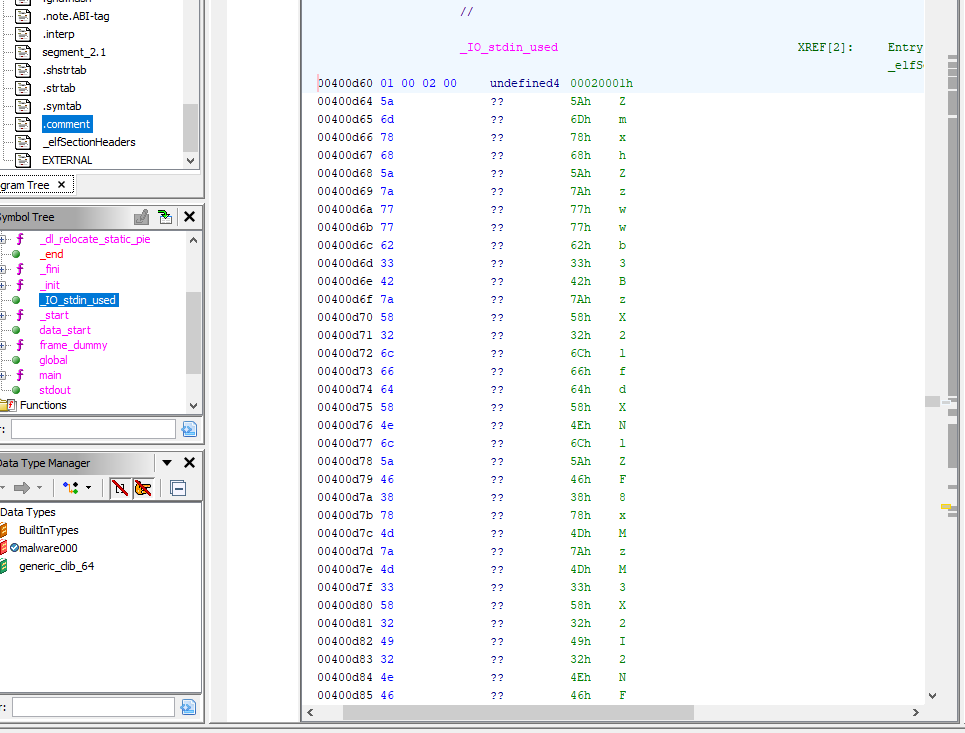Click the malware000 archive book icon
The image size is (965, 733).
coord(4,548)
